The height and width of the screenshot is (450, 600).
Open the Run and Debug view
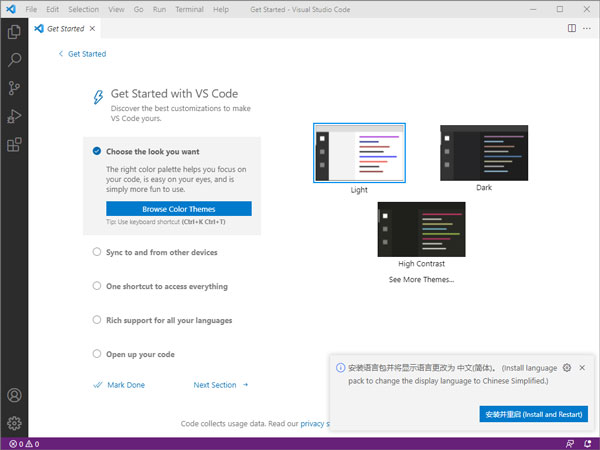pyautogui.click(x=14, y=116)
